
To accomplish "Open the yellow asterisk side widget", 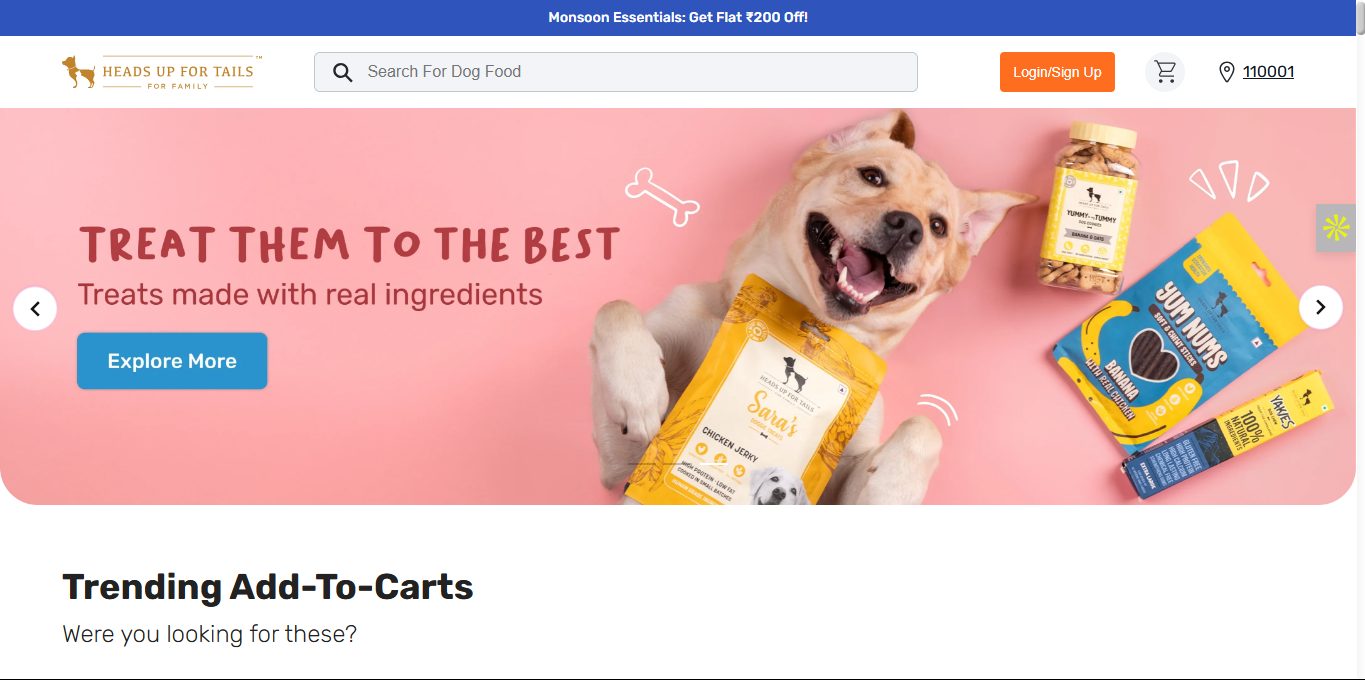I will coord(1336,228).
